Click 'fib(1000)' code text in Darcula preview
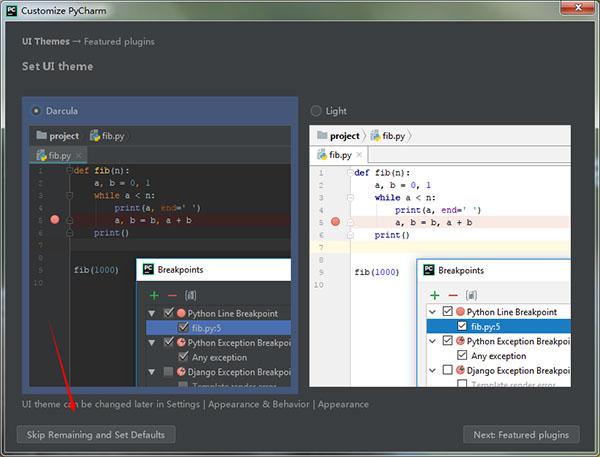Viewport: 600px width, 457px height. click(x=96, y=270)
